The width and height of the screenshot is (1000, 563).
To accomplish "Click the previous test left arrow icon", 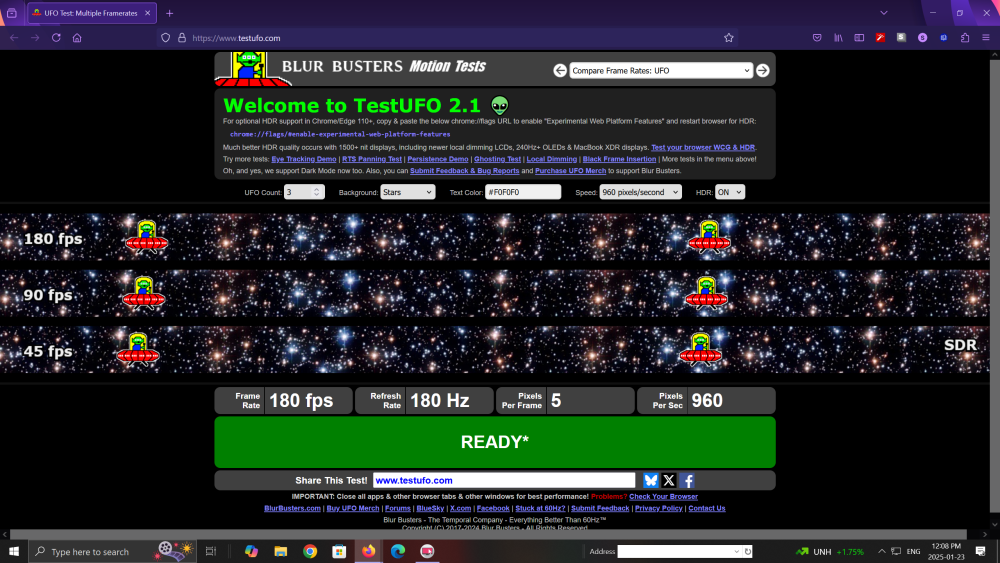I will (x=561, y=71).
